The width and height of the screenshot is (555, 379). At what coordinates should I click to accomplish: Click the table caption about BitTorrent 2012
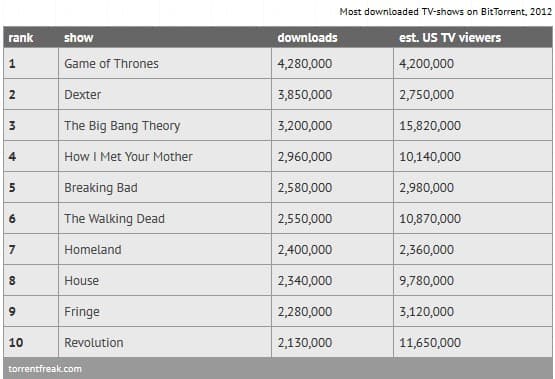[446, 12]
